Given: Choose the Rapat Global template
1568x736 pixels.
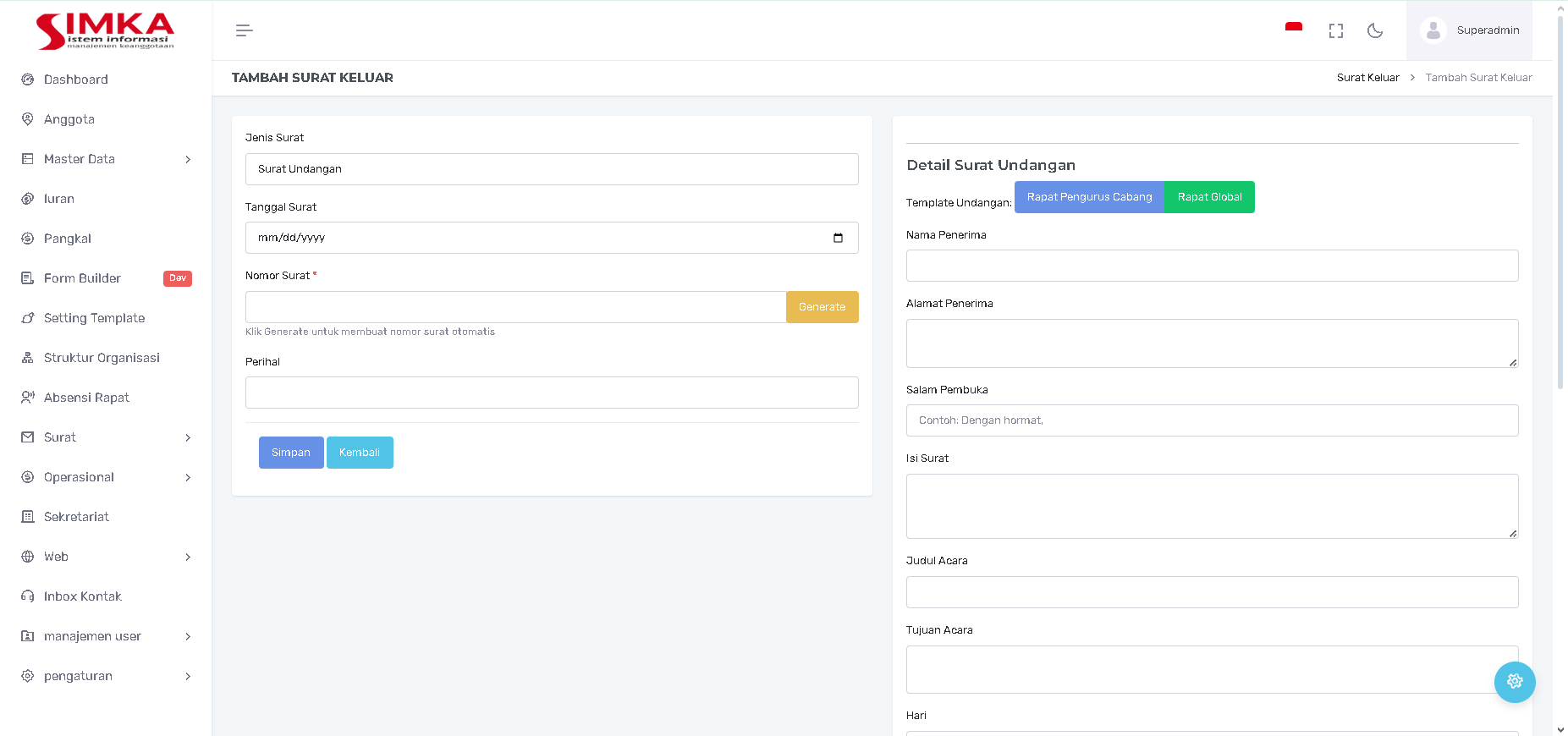Looking at the screenshot, I should pyautogui.click(x=1209, y=197).
